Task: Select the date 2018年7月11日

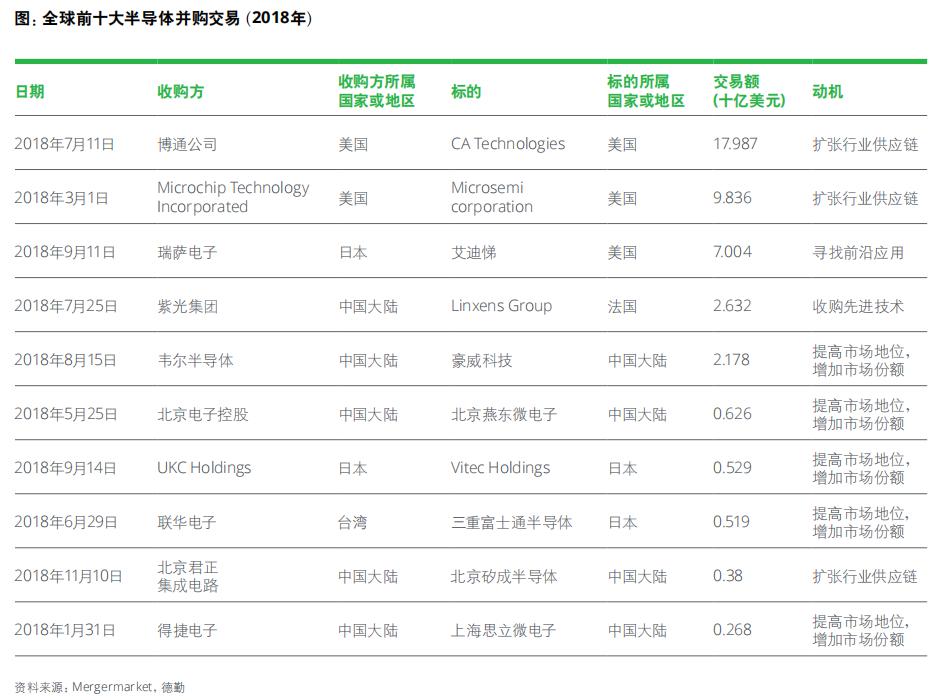Action: tap(64, 144)
